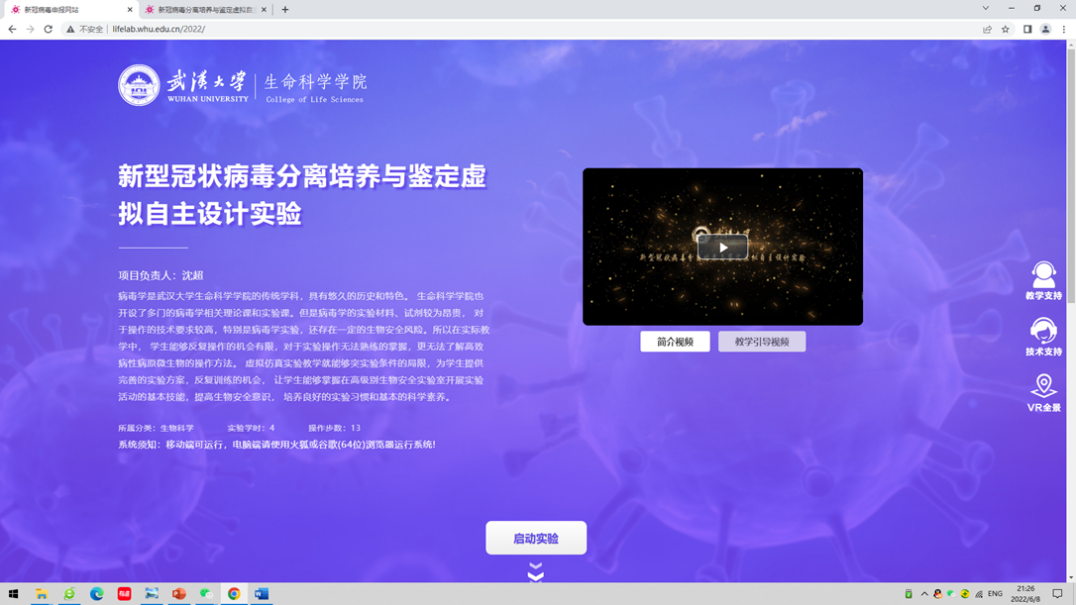Select the 教学引导视频 video tab
This screenshot has height=605, width=1076.
[x=762, y=342]
